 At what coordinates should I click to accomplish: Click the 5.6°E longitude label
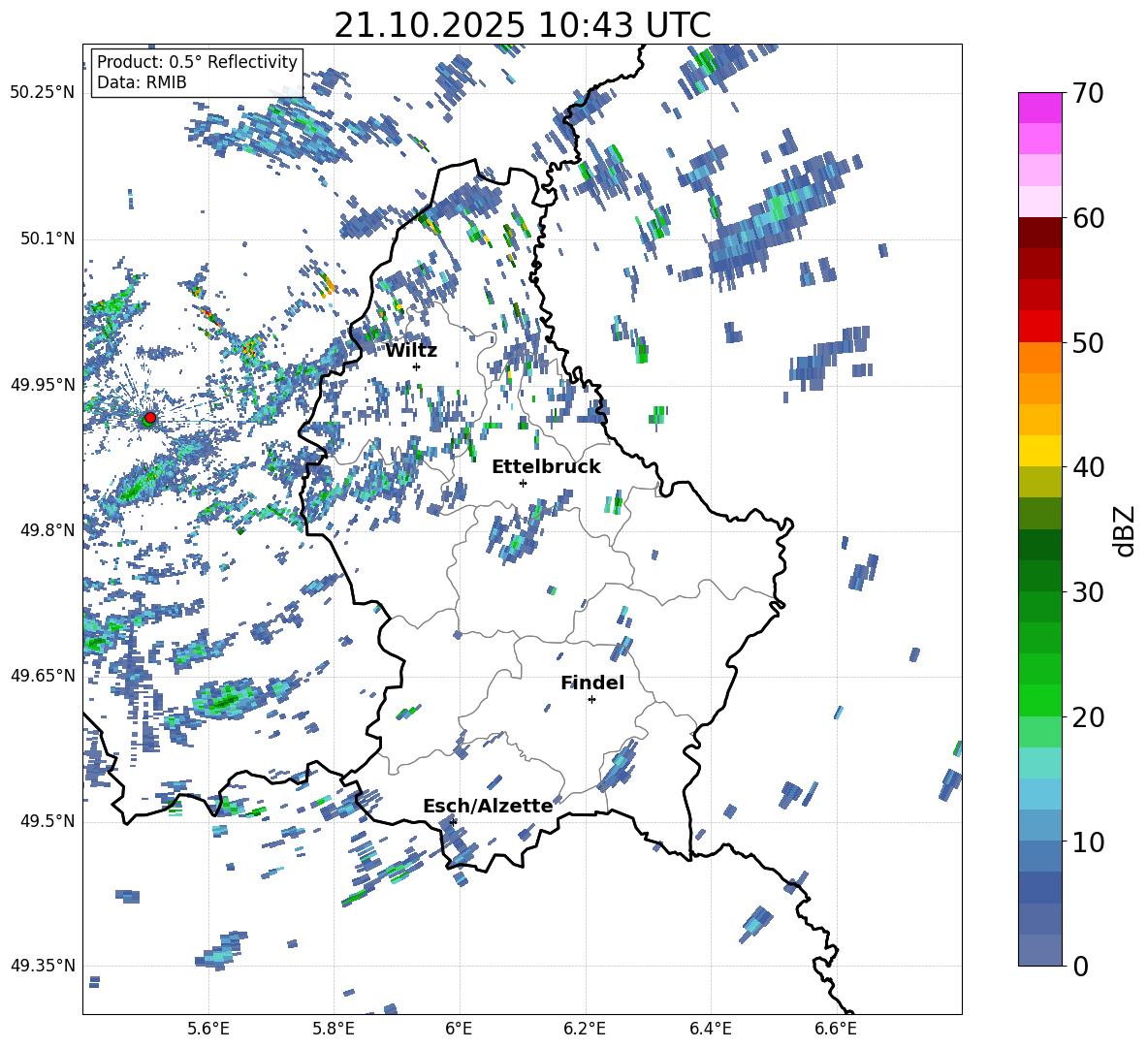[208, 1029]
